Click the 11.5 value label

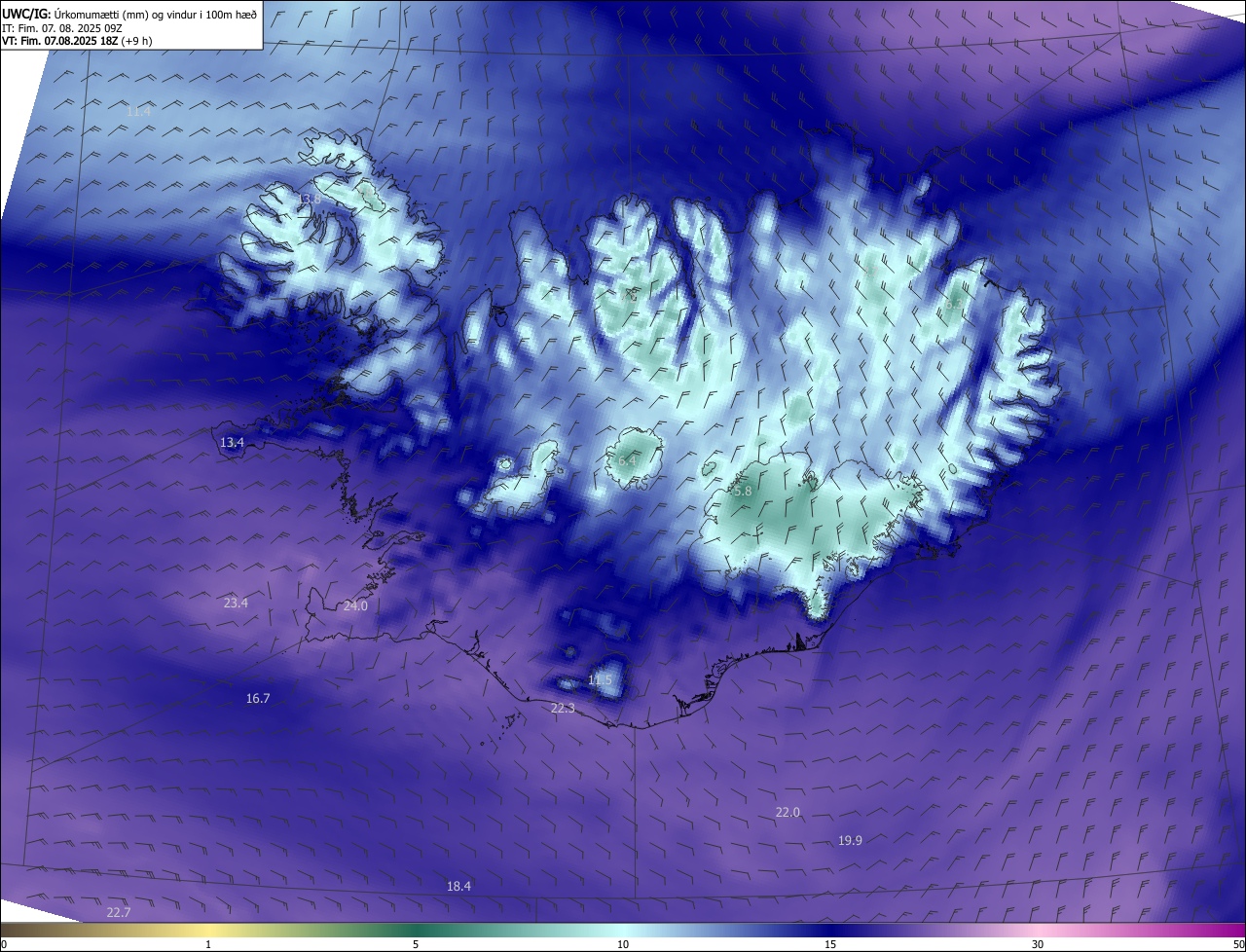pyautogui.click(x=600, y=679)
